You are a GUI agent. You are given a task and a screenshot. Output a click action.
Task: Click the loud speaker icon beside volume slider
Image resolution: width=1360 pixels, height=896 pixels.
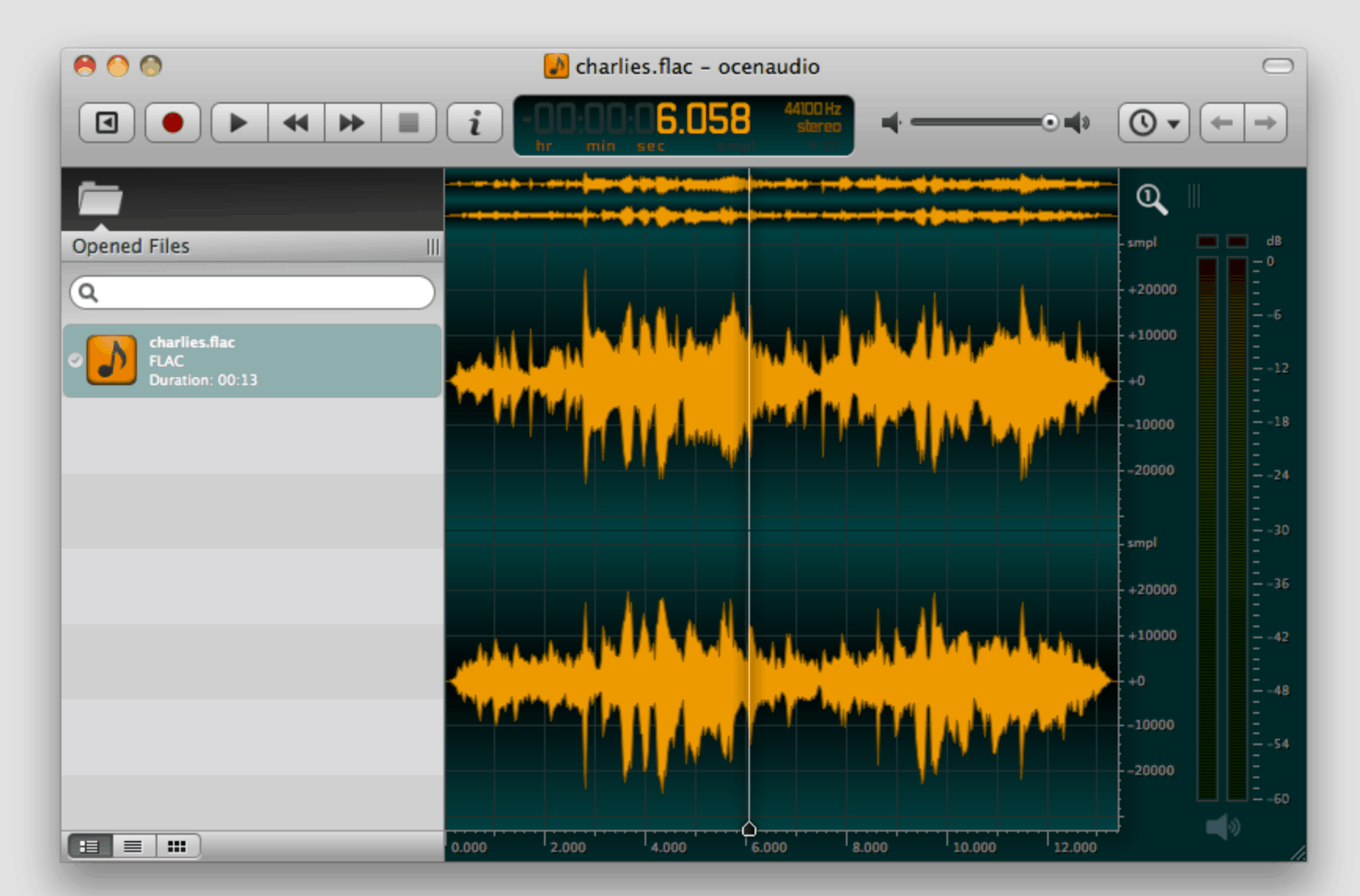point(1078,123)
